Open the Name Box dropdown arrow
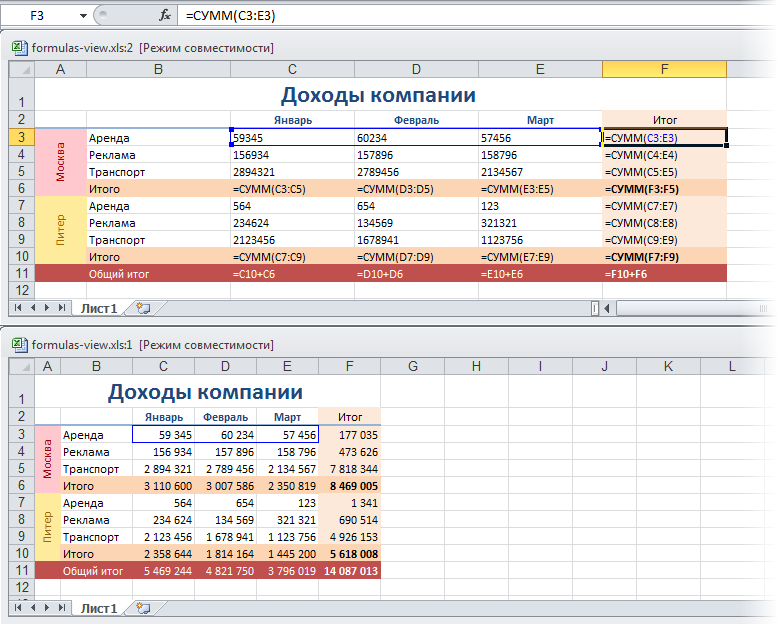Viewport: 778px width, 625px height. click(83, 16)
